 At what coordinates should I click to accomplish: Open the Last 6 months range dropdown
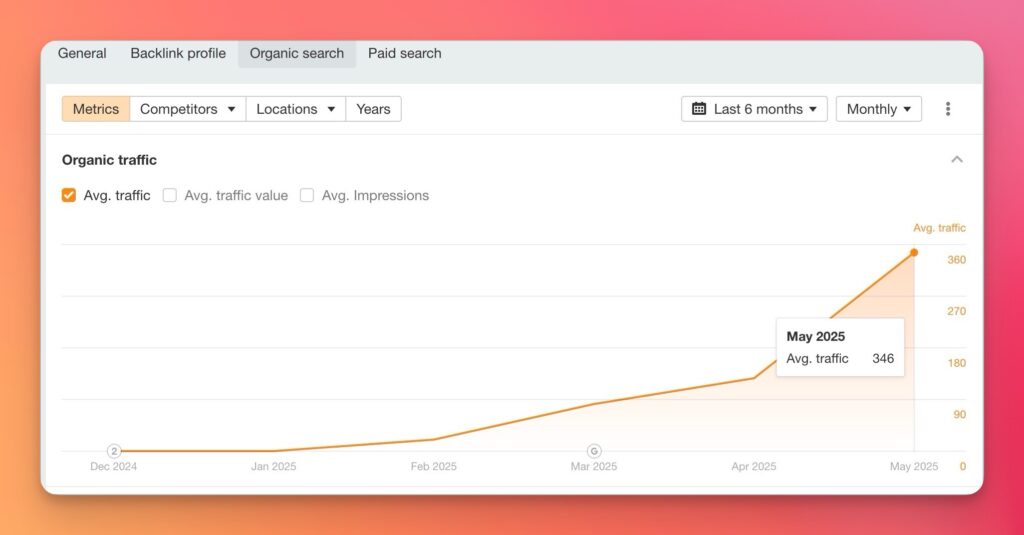[x=754, y=109]
